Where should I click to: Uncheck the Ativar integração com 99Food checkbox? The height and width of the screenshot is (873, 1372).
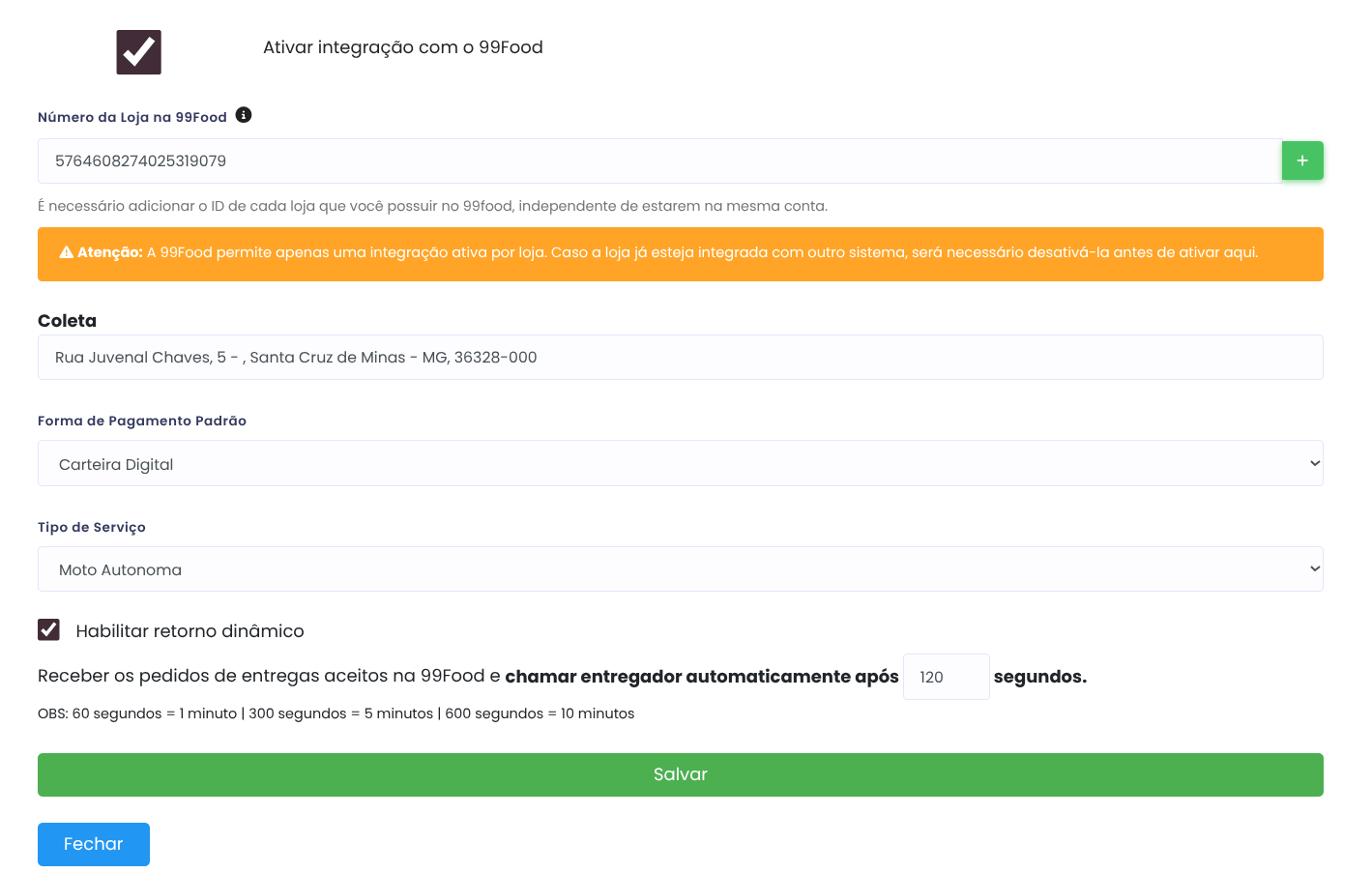click(138, 52)
